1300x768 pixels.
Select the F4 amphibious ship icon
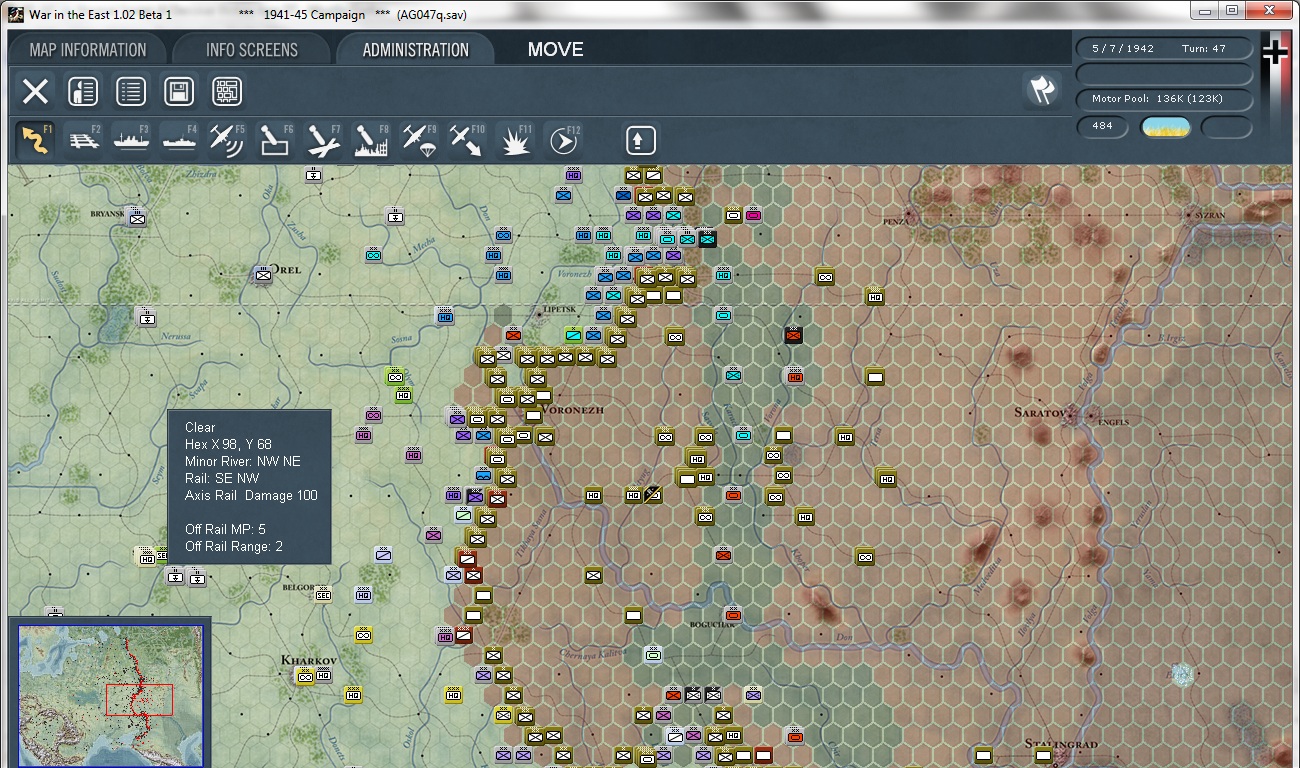pos(180,140)
